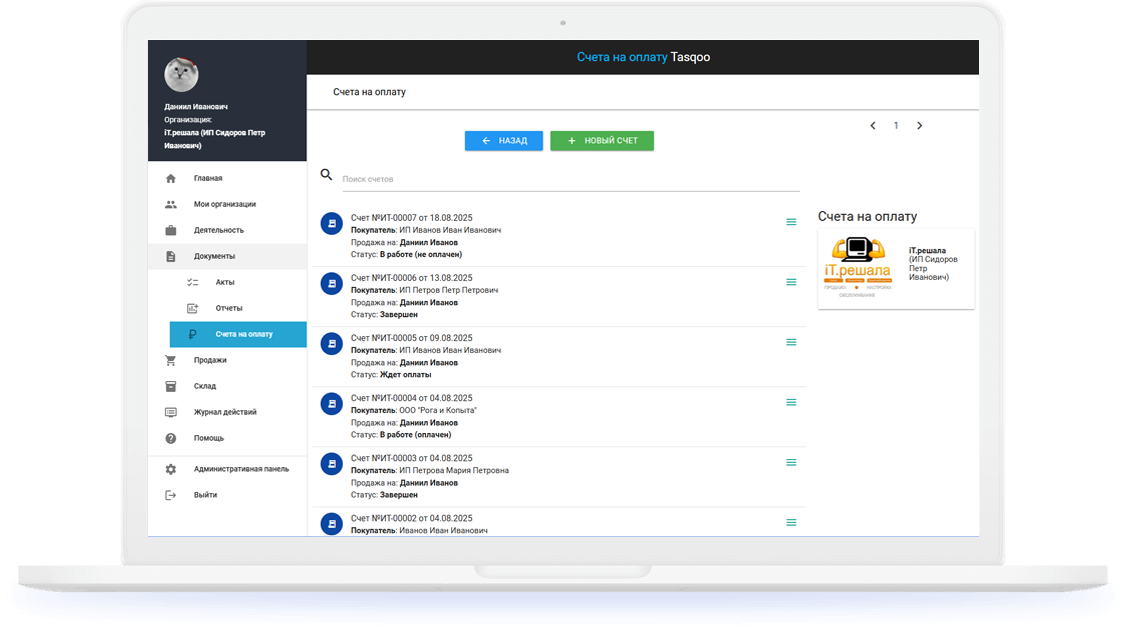This screenshot has height=630, width=1126.
Task: Open Мои организации menu item
Action: [x=227, y=205]
